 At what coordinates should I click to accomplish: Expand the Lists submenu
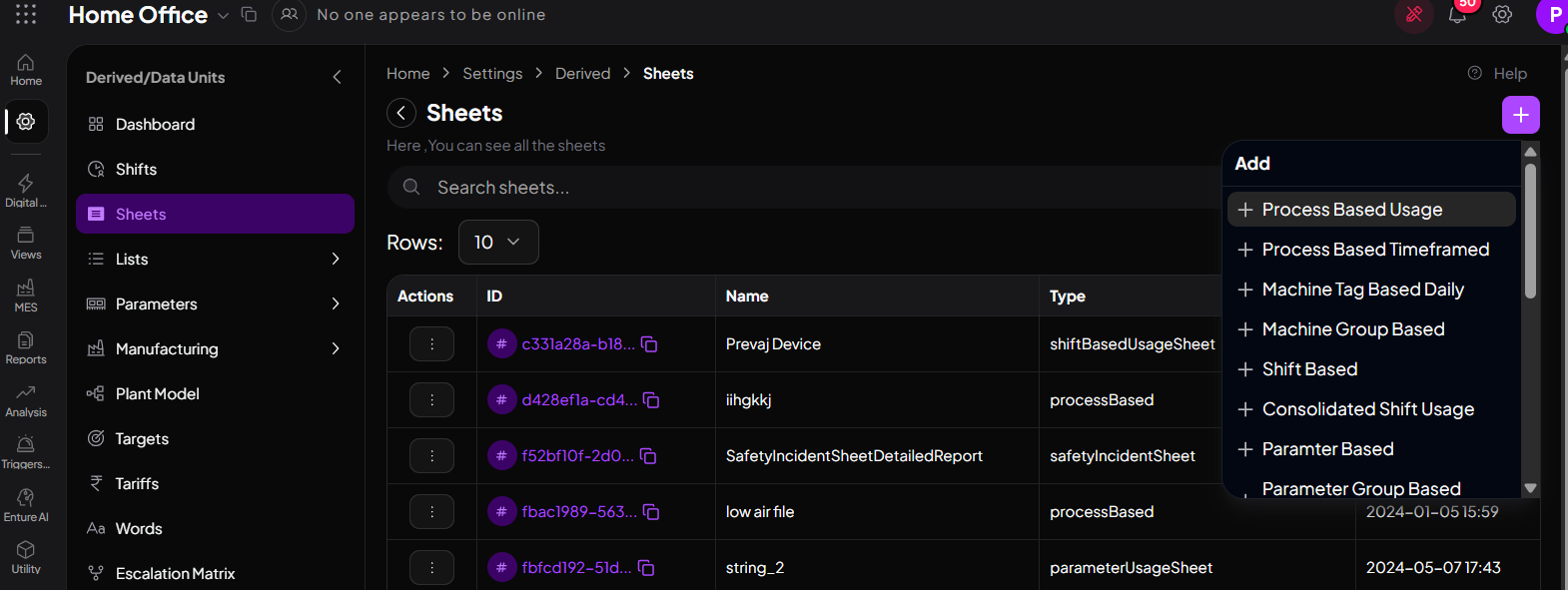[x=336, y=259]
